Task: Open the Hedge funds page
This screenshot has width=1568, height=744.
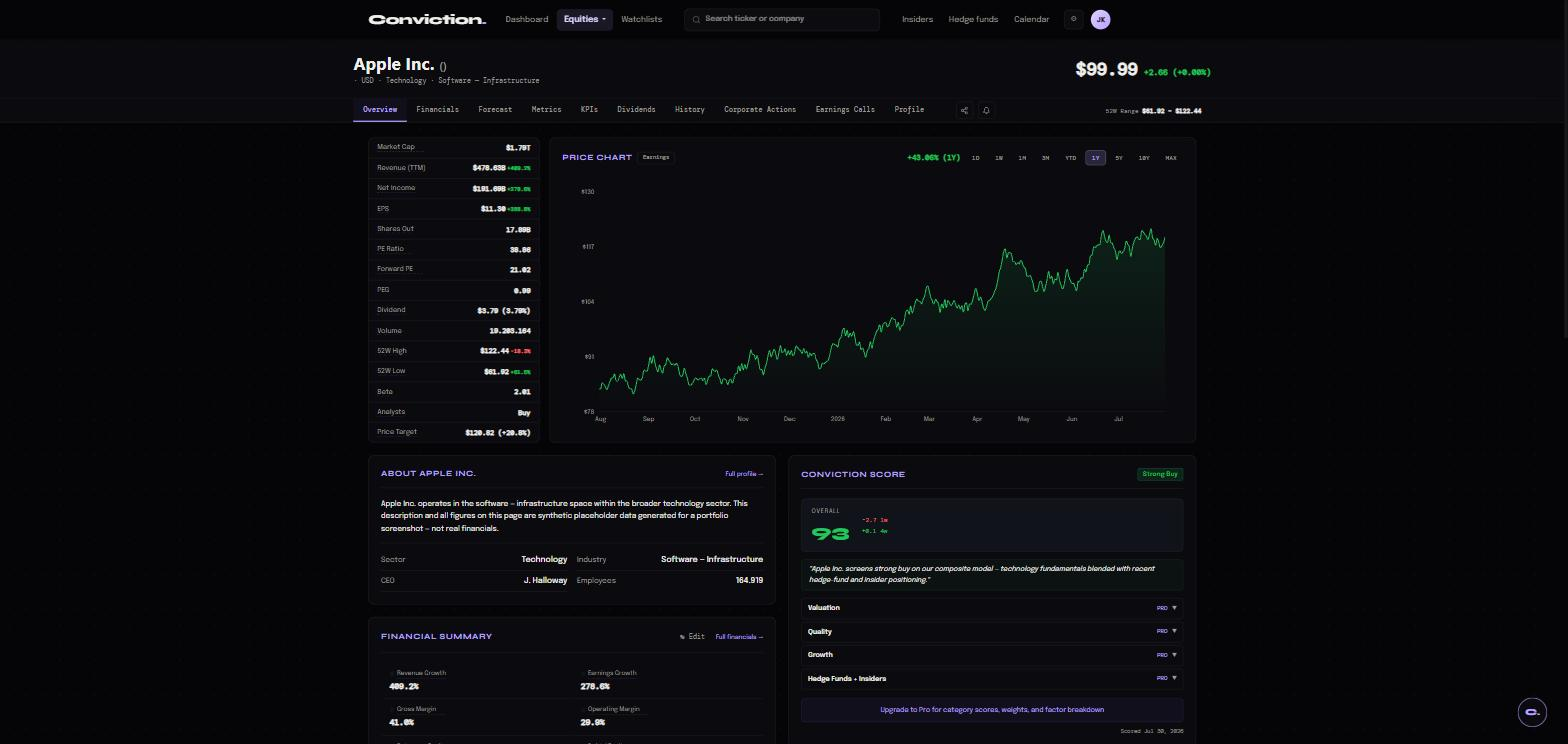Action: 973,19
